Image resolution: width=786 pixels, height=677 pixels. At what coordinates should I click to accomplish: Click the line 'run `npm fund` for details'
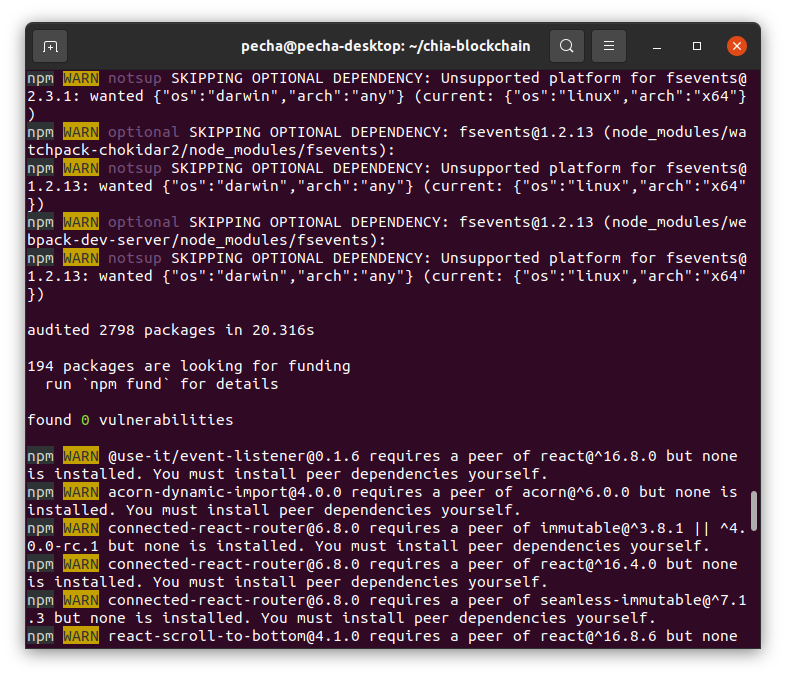tap(161, 384)
